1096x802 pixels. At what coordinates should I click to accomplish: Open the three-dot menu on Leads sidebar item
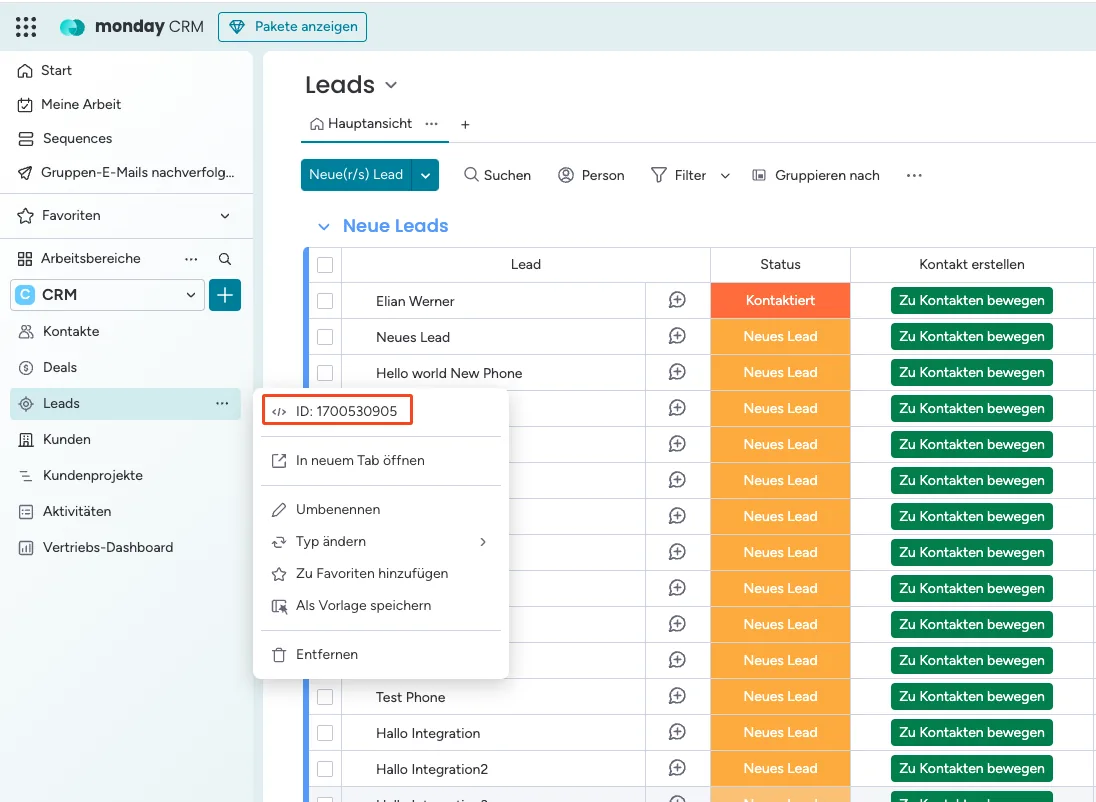[222, 403]
